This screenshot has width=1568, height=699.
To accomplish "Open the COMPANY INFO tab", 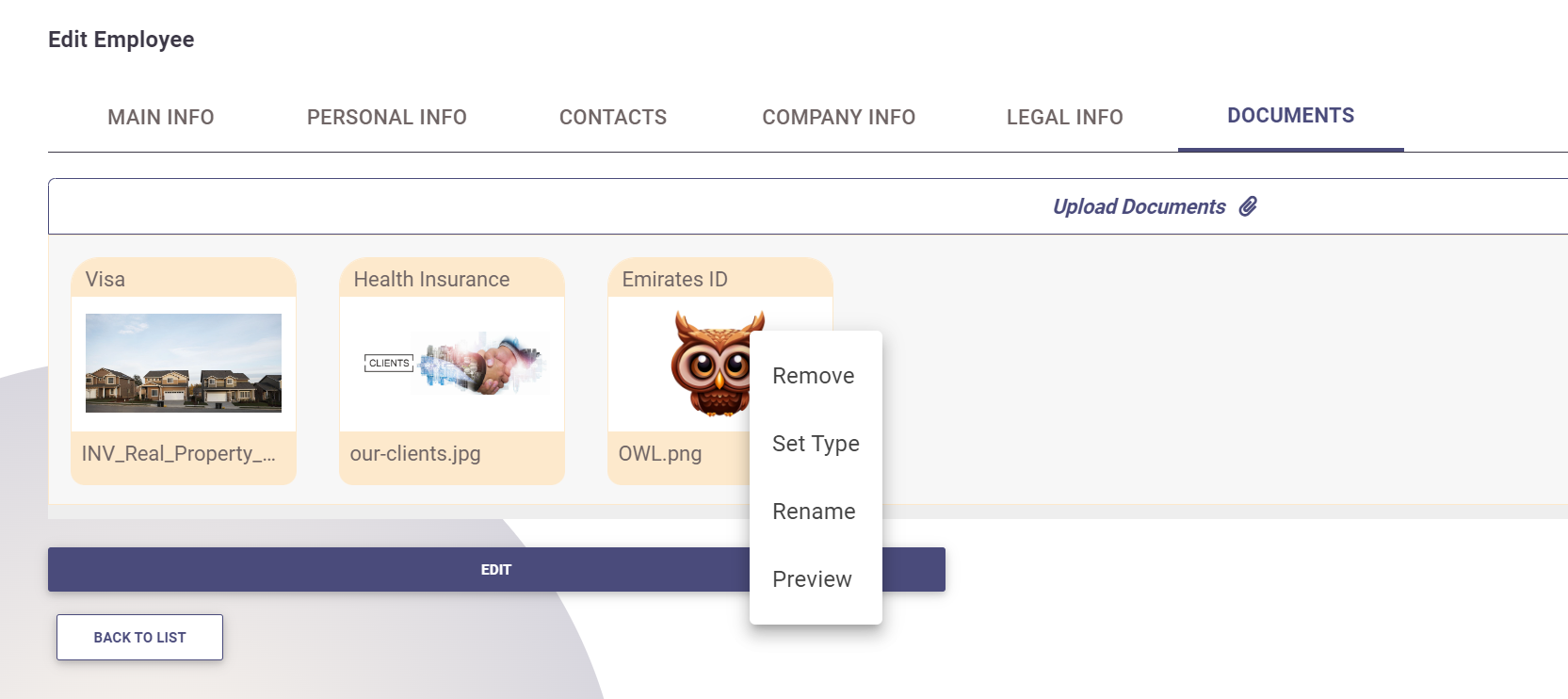I will (838, 117).
